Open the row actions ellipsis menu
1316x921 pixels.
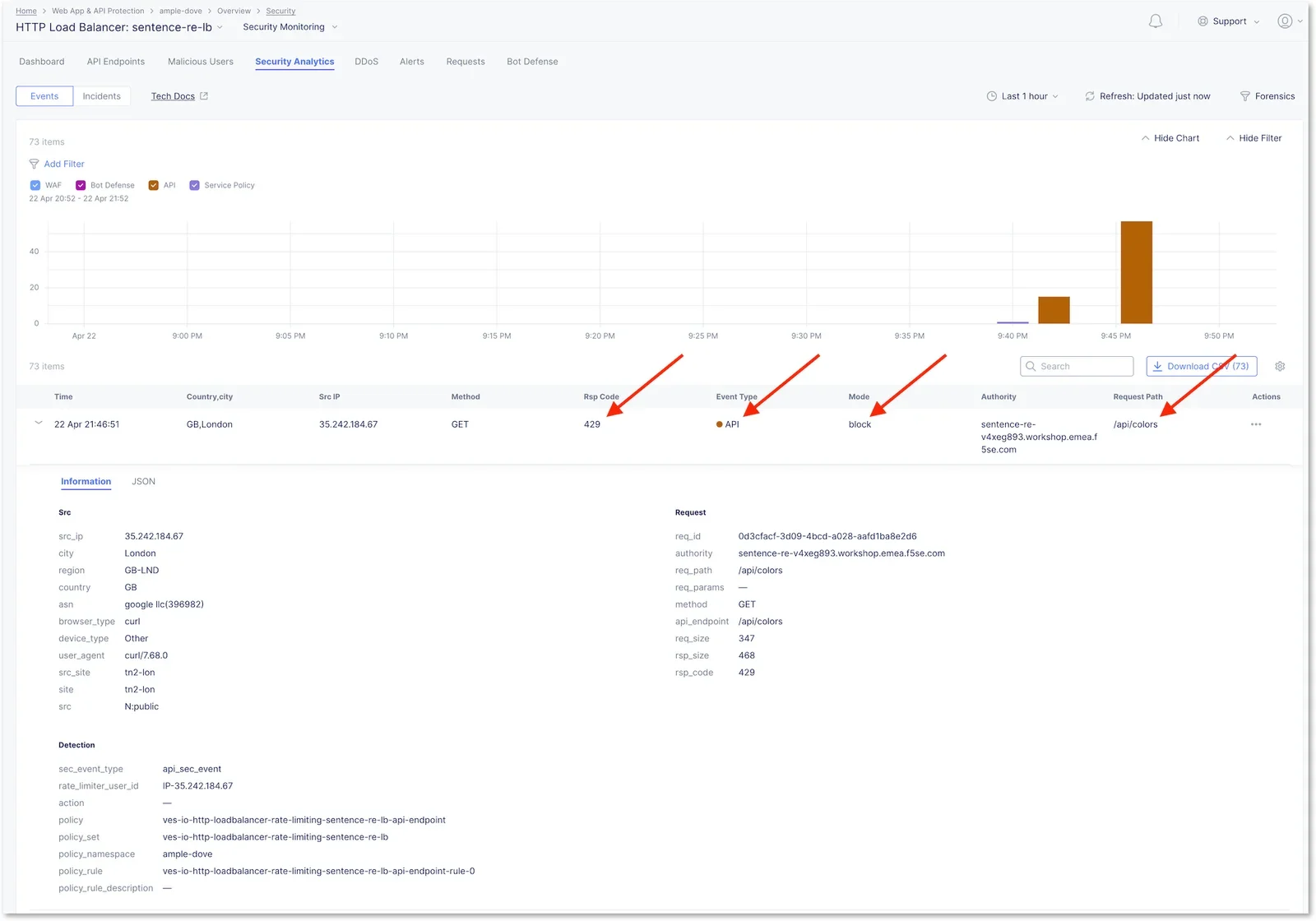click(x=1256, y=424)
